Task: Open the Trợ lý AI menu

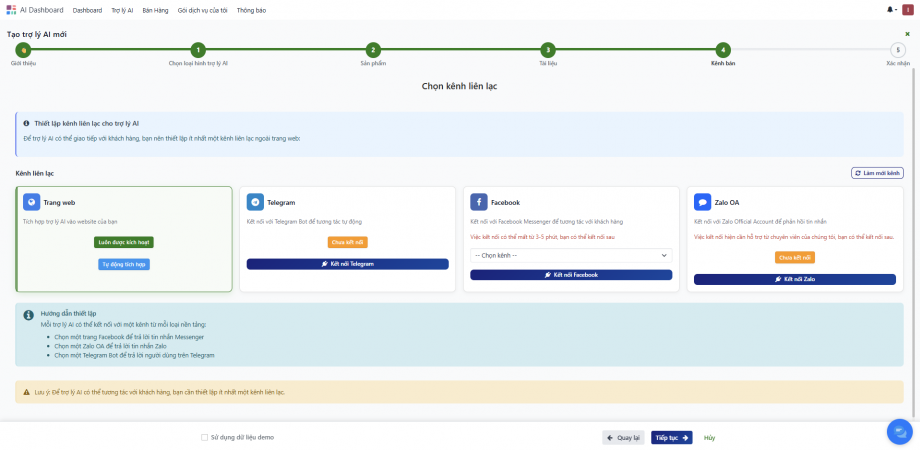Action: click(x=122, y=10)
